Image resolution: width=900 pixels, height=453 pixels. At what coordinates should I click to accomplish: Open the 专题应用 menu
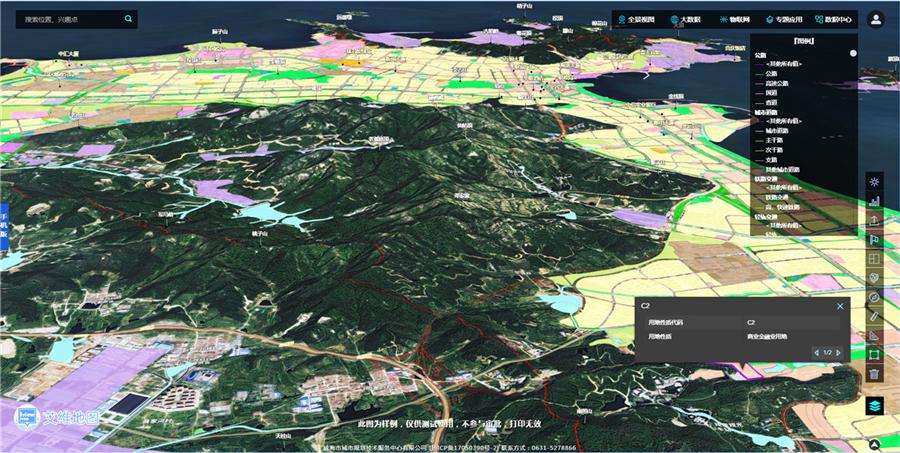tap(782, 19)
